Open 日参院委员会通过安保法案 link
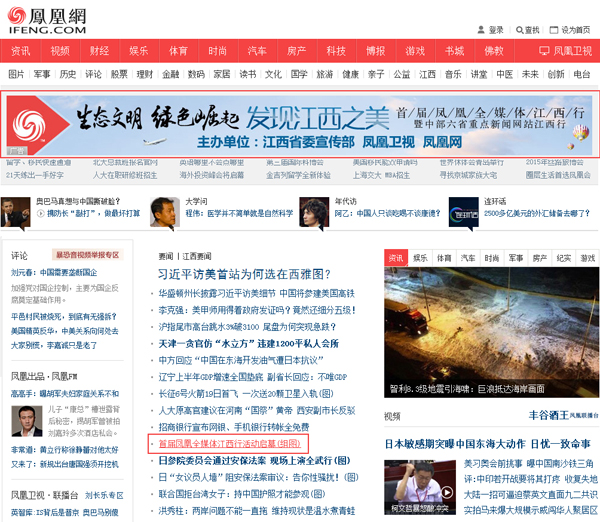Image resolution: width=600 pixels, height=522 pixels. [x=254, y=460]
